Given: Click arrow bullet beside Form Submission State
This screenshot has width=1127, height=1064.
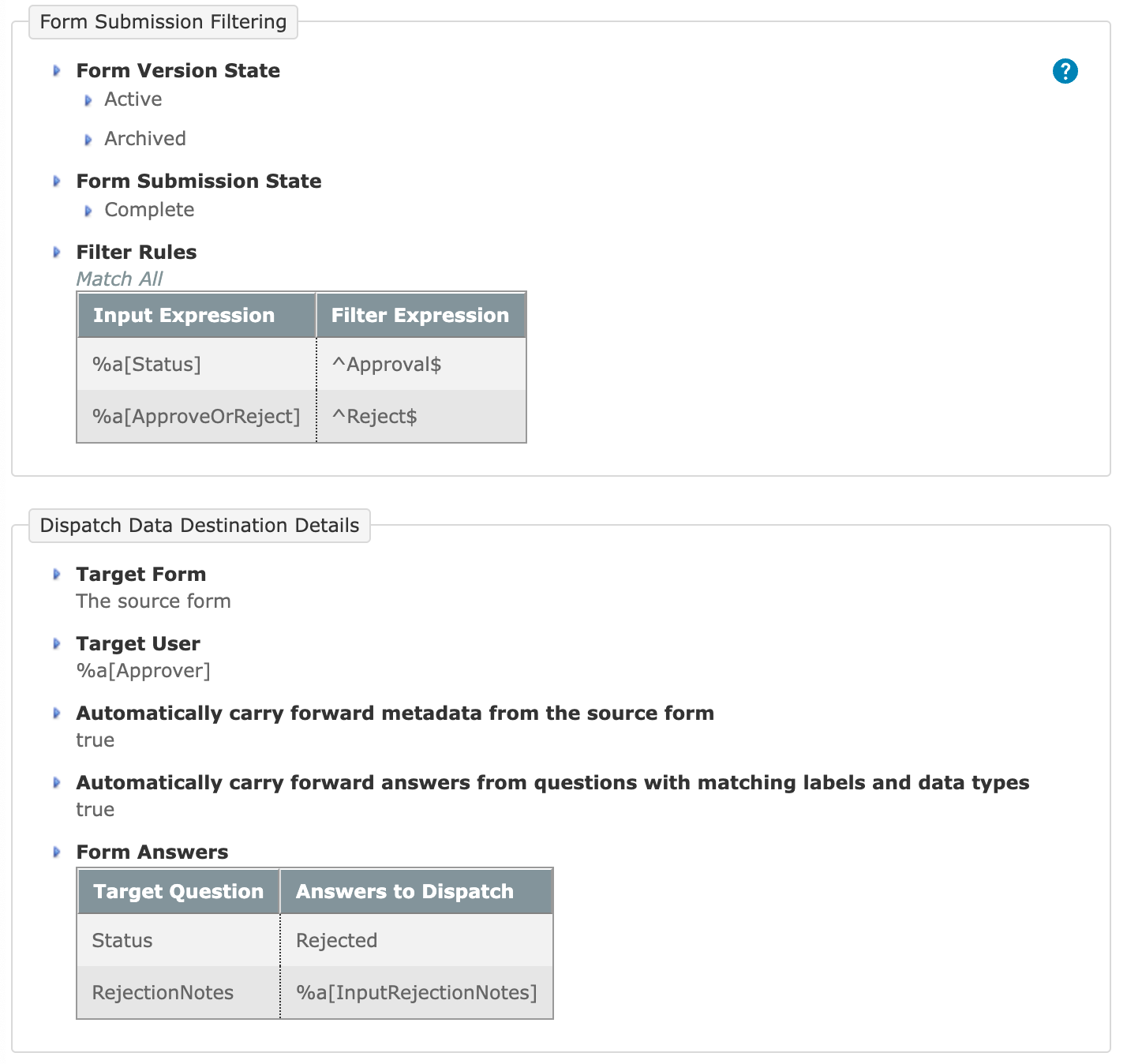Looking at the screenshot, I should click(56, 181).
